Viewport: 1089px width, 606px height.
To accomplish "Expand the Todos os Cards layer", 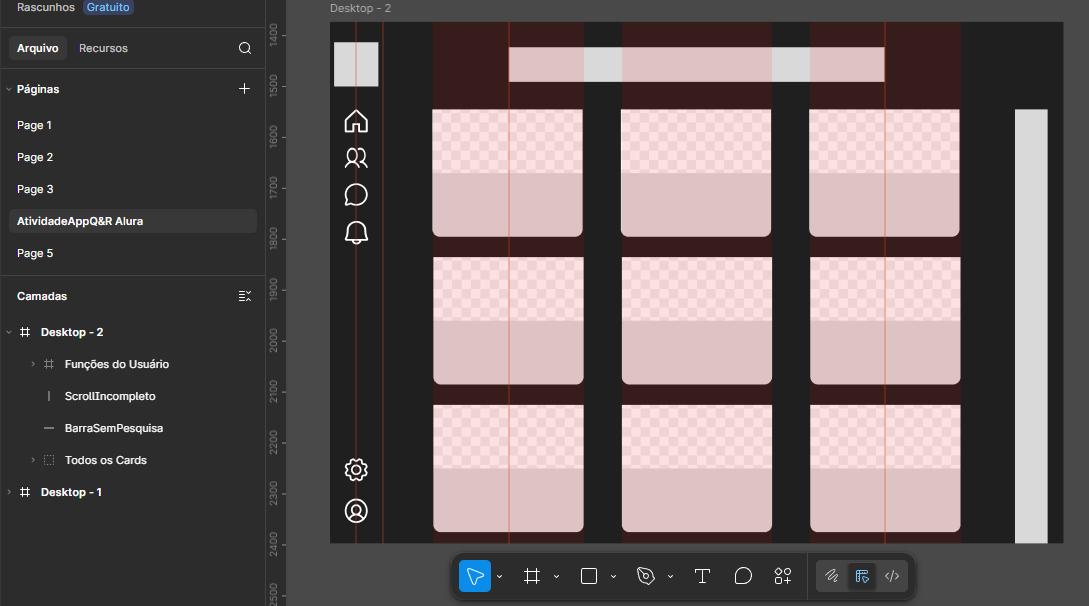I will pos(33,460).
